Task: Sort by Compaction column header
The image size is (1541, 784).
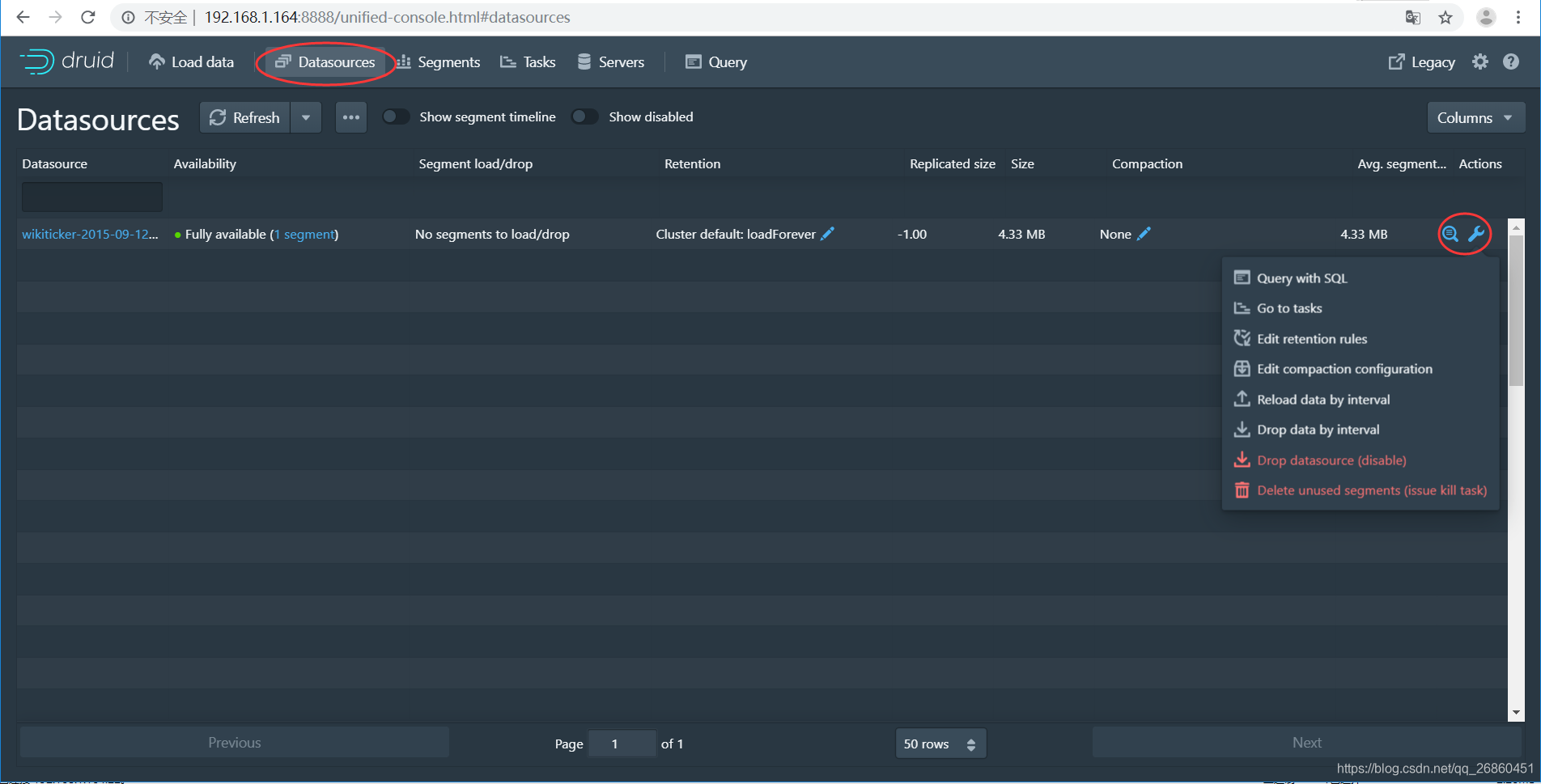Action: pyautogui.click(x=1229, y=163)
